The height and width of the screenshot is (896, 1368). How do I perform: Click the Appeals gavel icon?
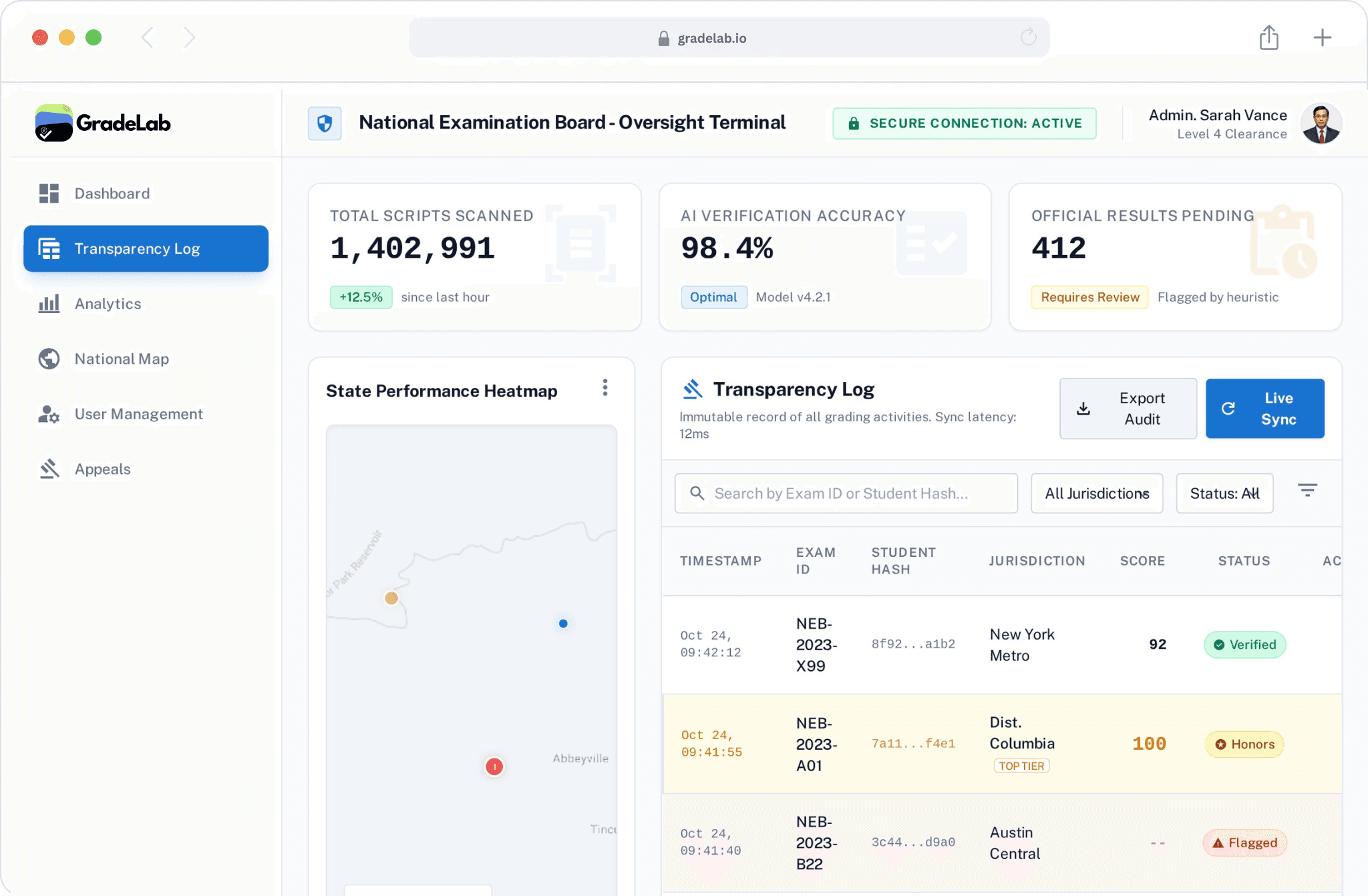[49, 469]
